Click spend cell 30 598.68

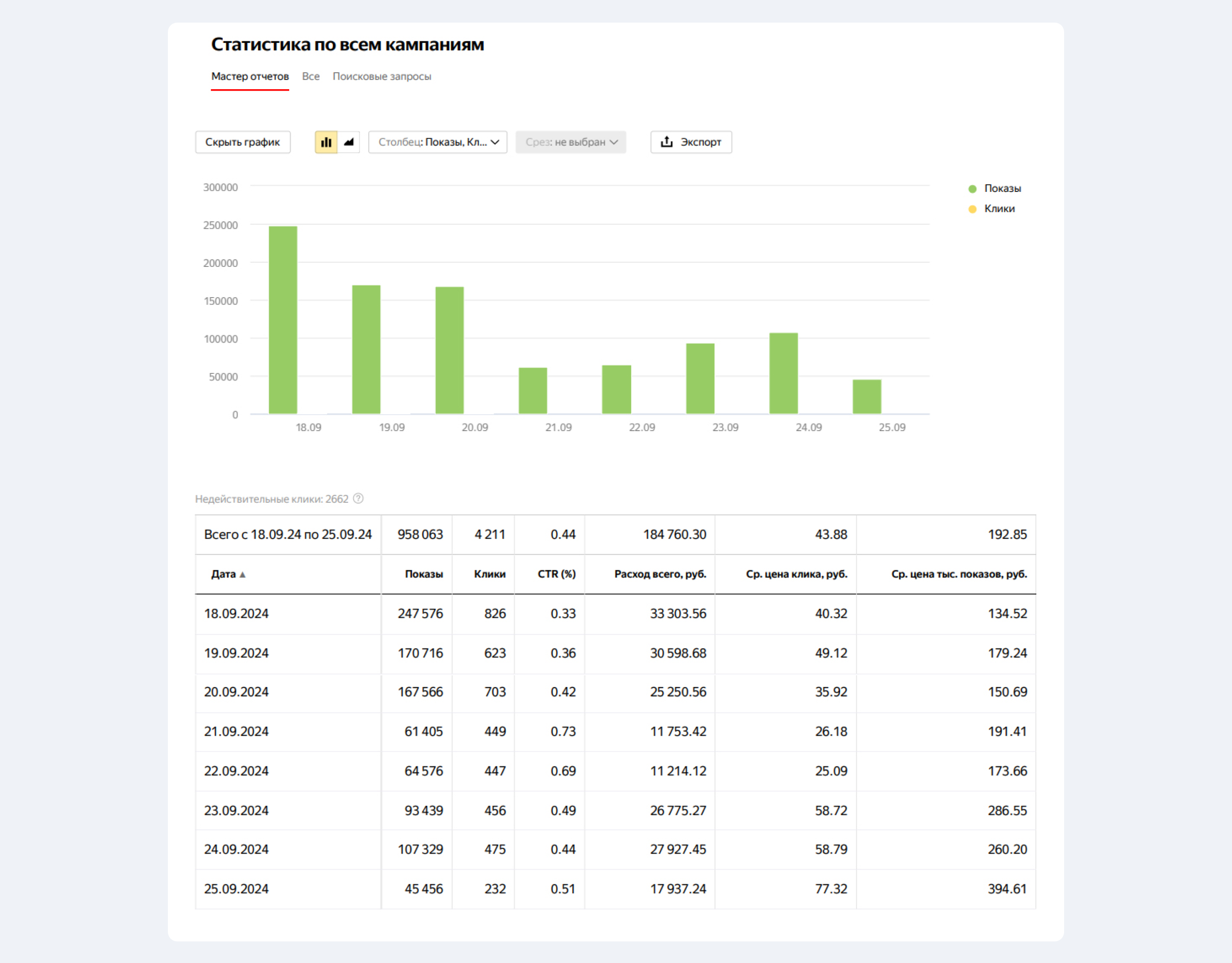click(x=678, y=653)
